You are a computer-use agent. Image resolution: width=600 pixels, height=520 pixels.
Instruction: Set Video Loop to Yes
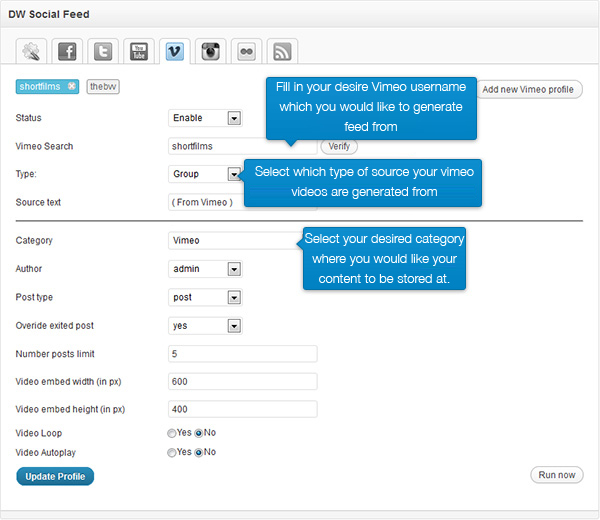(171, 433)
